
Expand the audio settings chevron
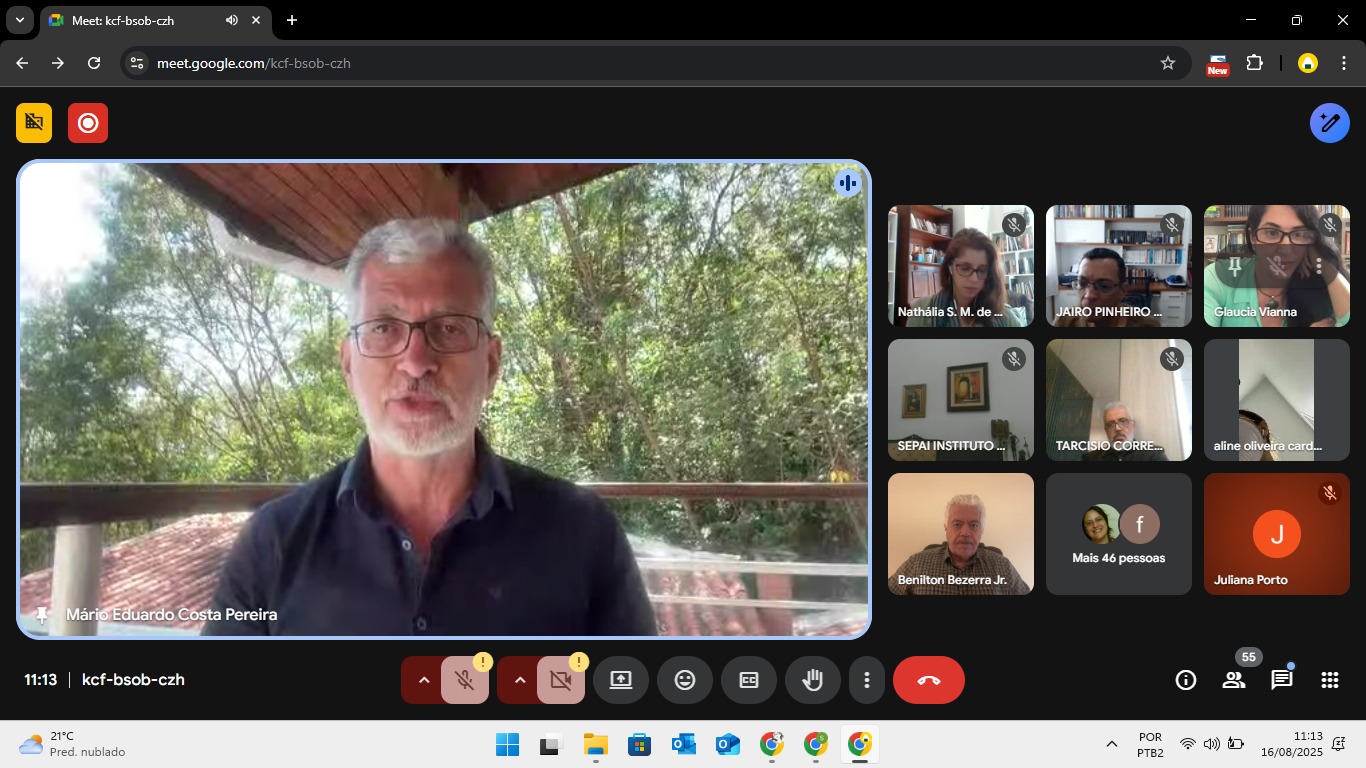point(423,680)
